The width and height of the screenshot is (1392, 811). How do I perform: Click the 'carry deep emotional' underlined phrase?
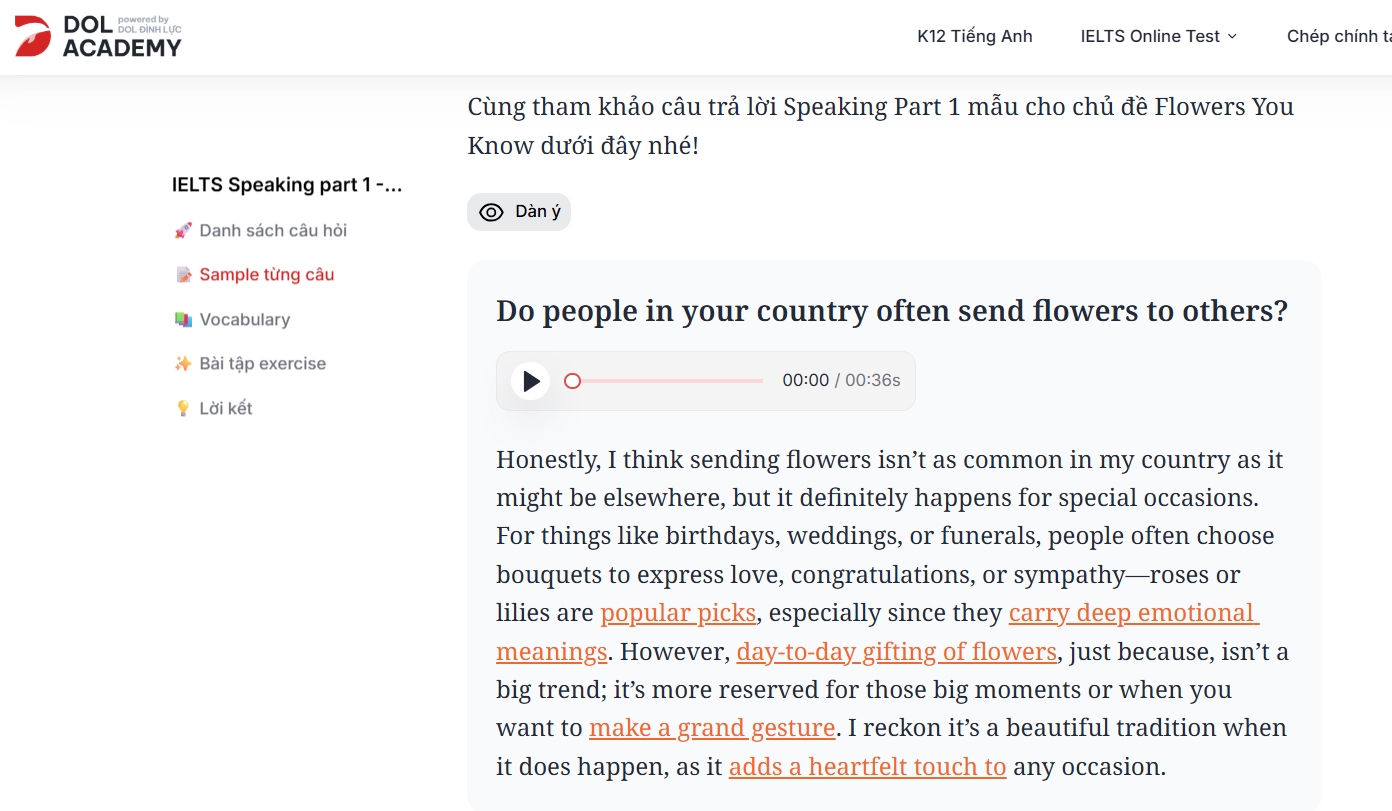(1132, 613)
